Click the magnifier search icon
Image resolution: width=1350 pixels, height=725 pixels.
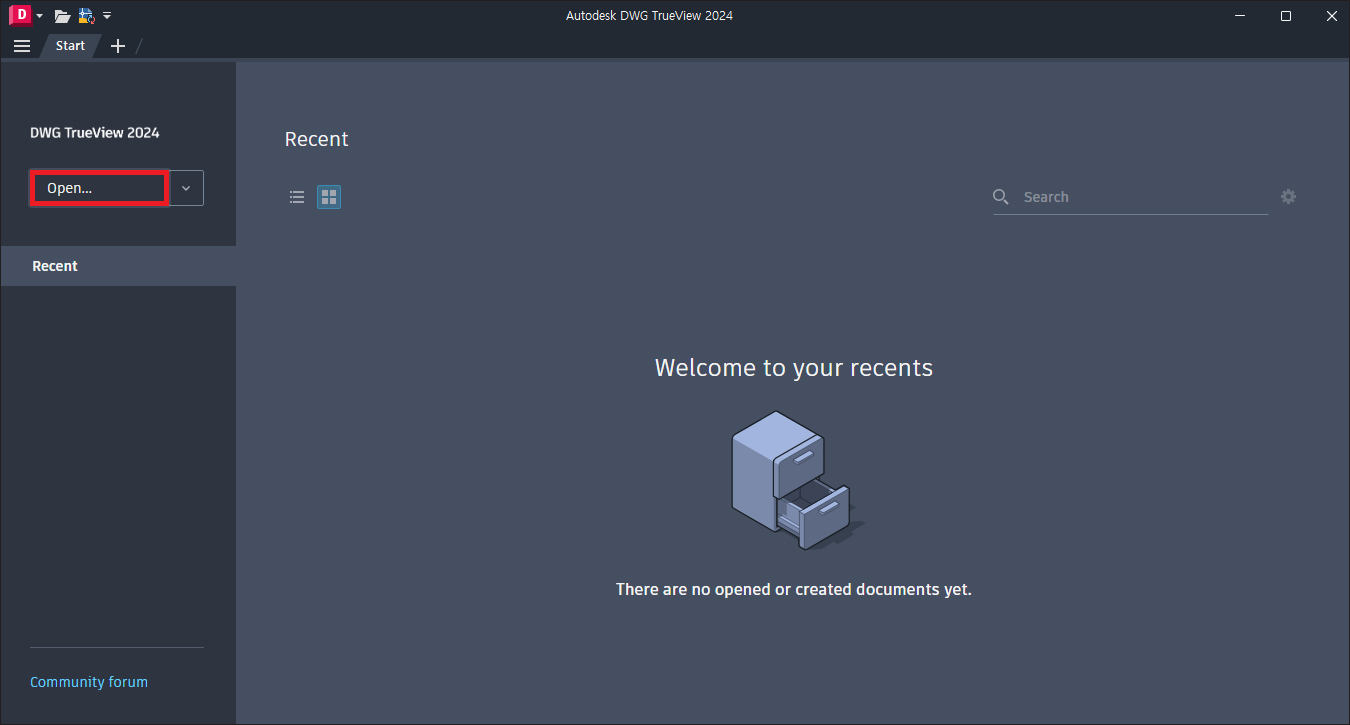pyautogui.click(x=1001, y=197)
